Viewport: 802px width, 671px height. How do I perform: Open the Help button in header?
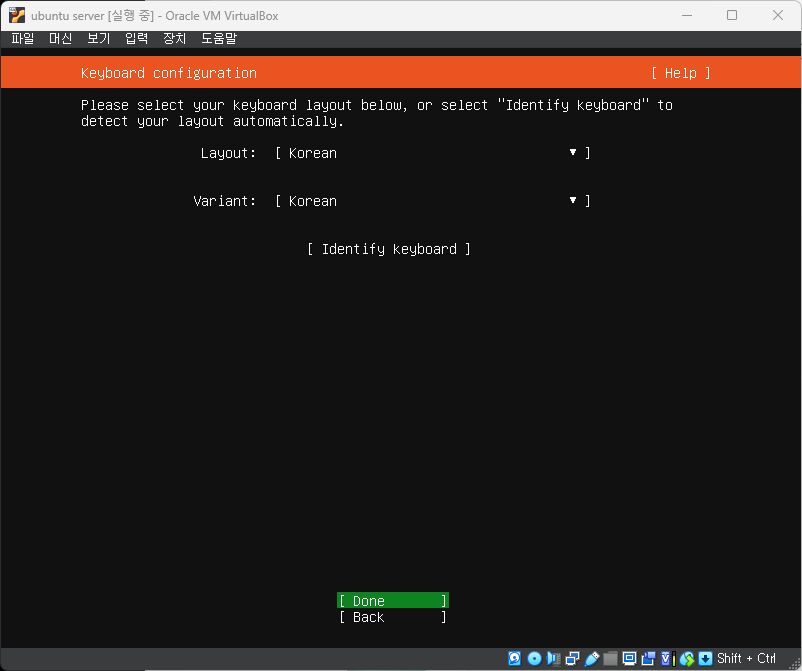pyautogui.click(x=681, y=73)
